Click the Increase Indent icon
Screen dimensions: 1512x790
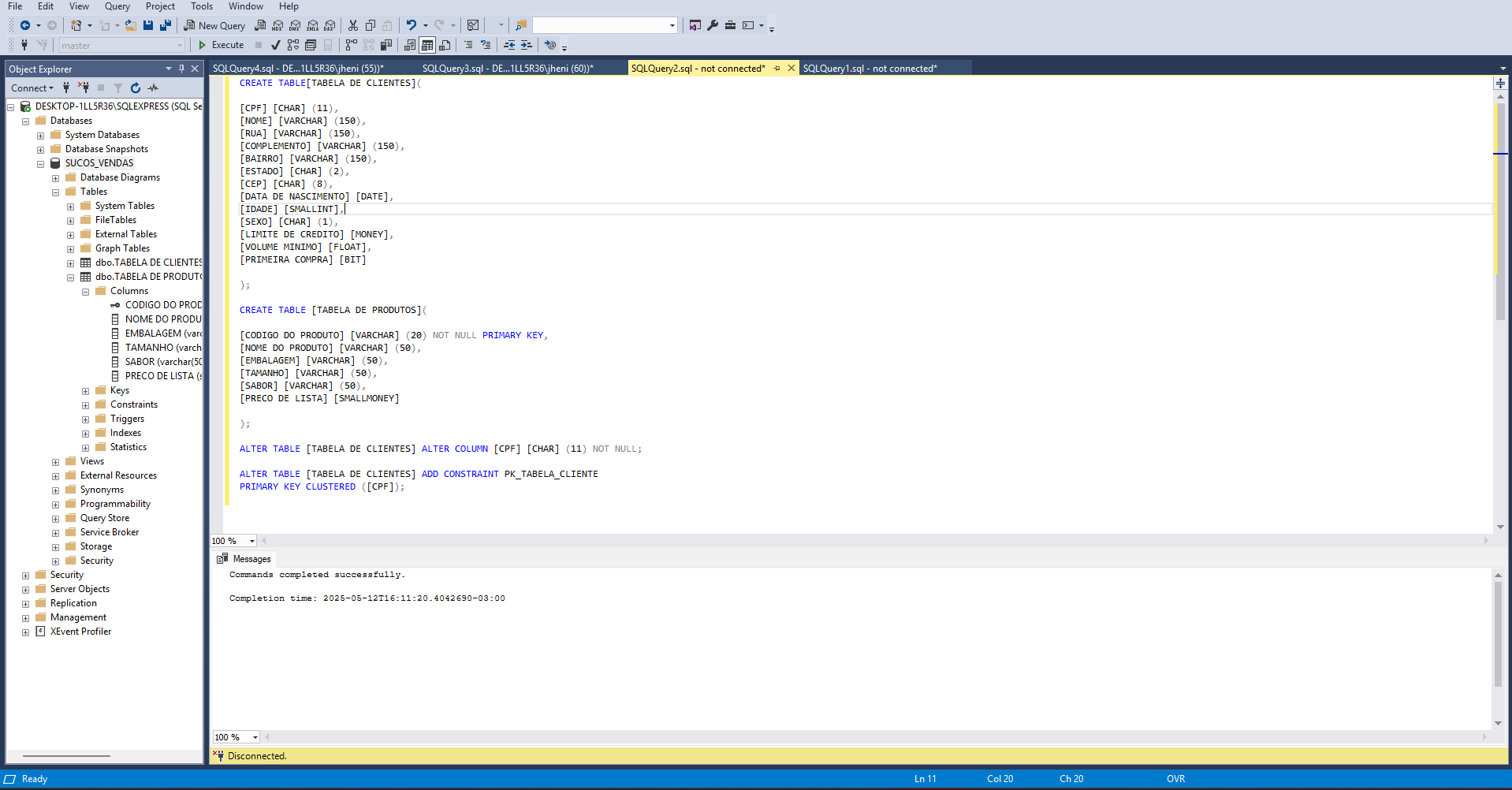click(526, 45)
